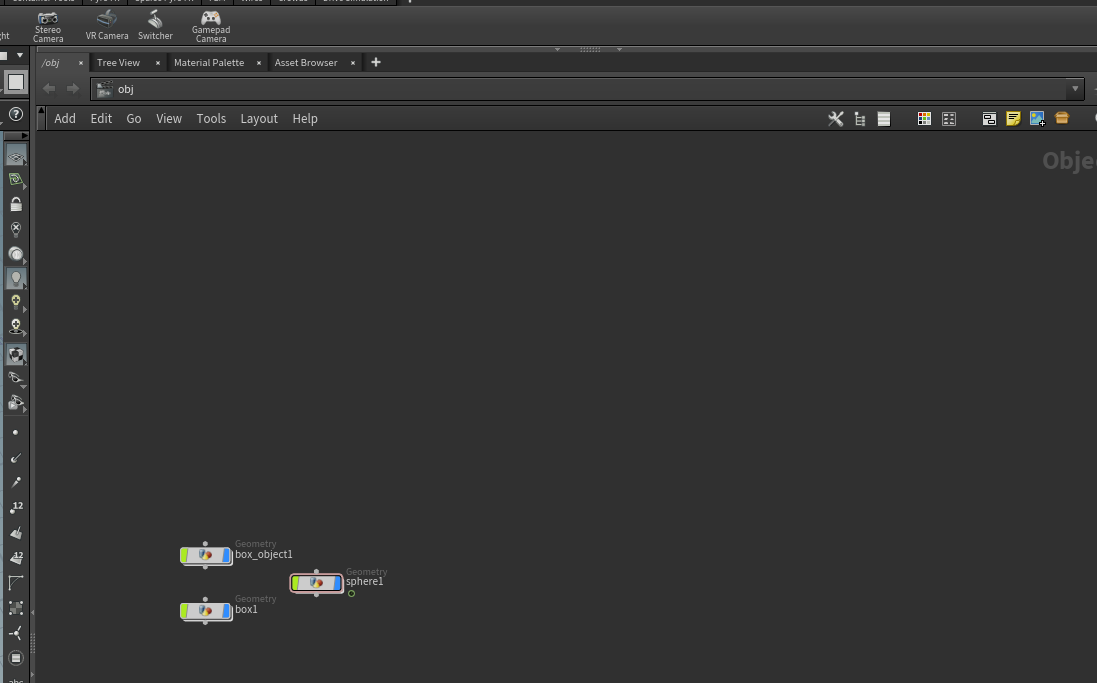Select the VR Camera shelf tool
The image size is (1097, 683).
[107, 27]
